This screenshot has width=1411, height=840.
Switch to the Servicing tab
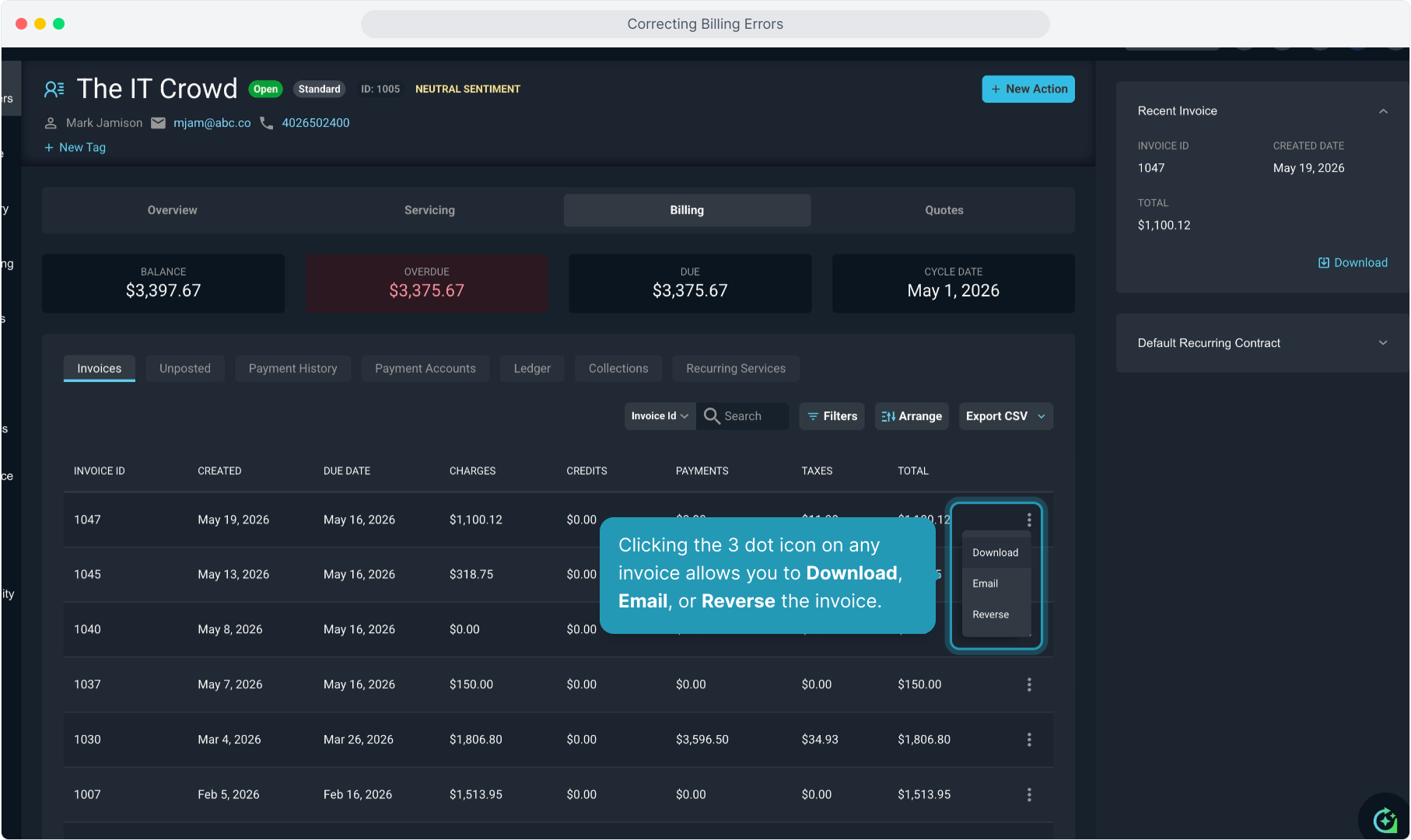[x=429, y=210]
